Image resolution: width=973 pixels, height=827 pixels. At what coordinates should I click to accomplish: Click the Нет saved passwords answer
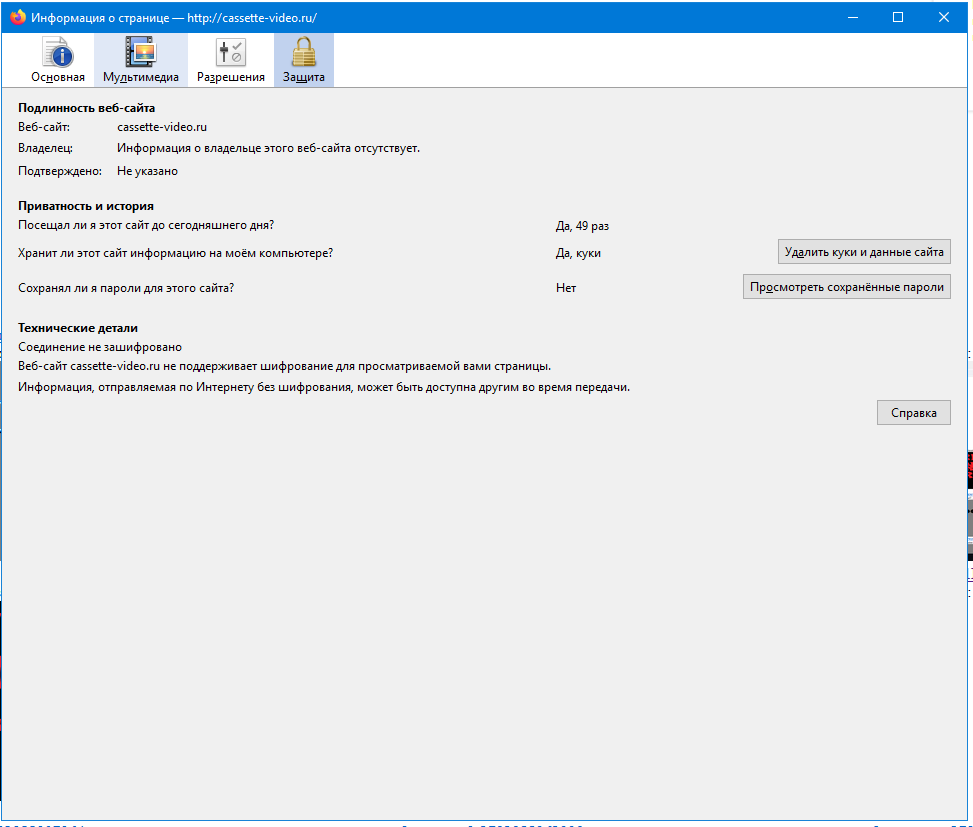coord(566,288)
